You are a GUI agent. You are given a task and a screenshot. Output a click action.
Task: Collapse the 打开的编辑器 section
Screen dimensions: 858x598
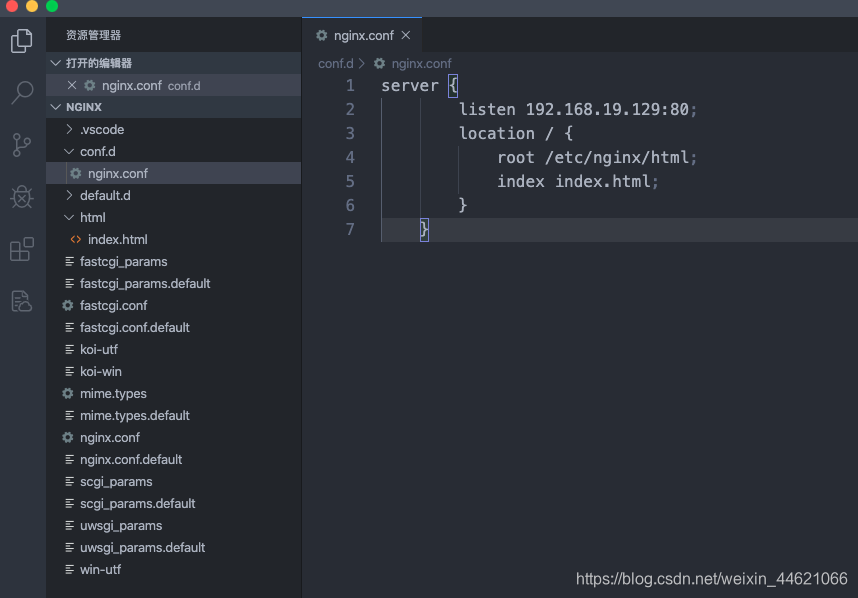[55, 63]
